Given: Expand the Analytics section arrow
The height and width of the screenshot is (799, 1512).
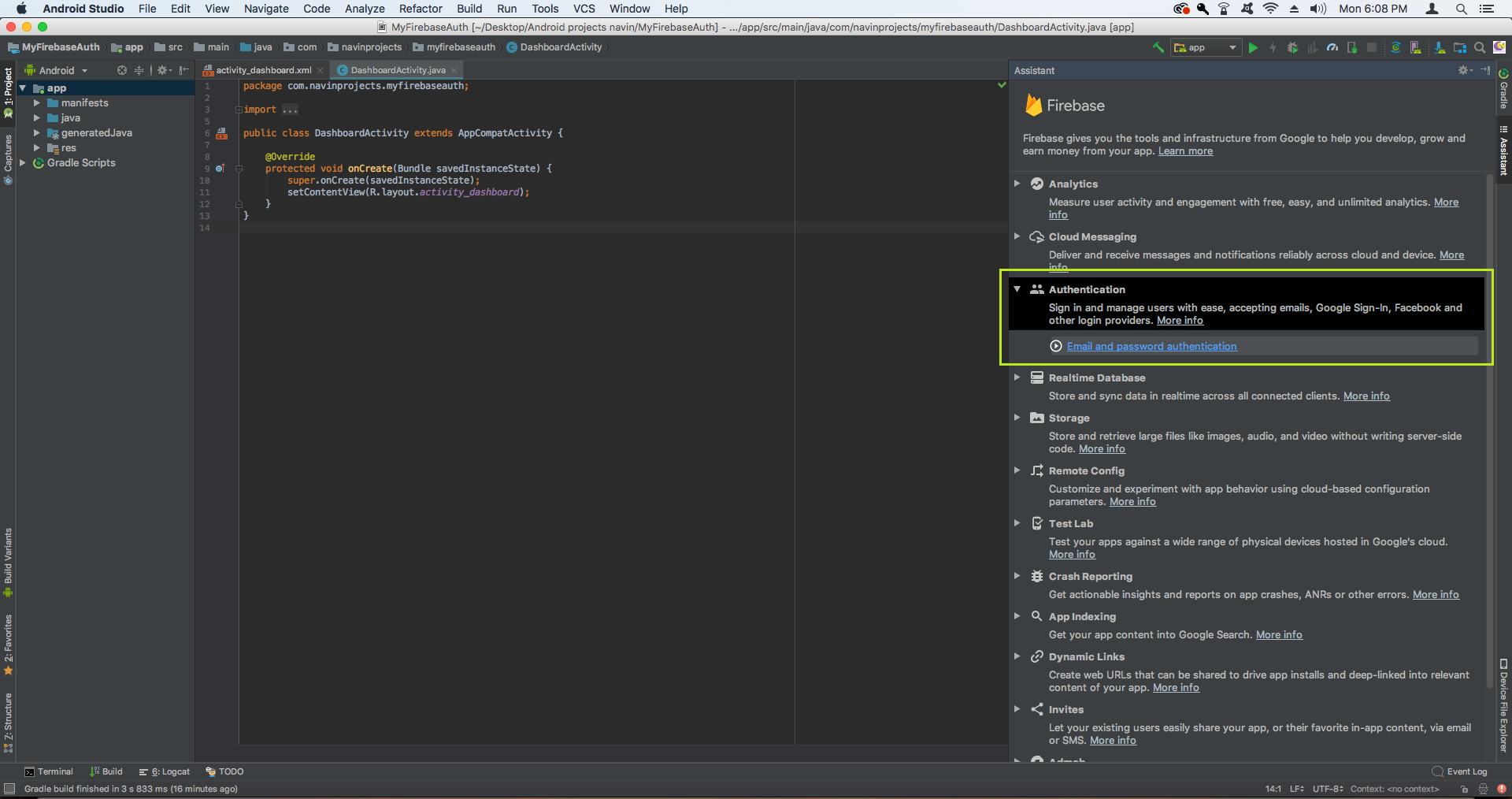Looking at the screenshot, I should tap(1017, 184).
